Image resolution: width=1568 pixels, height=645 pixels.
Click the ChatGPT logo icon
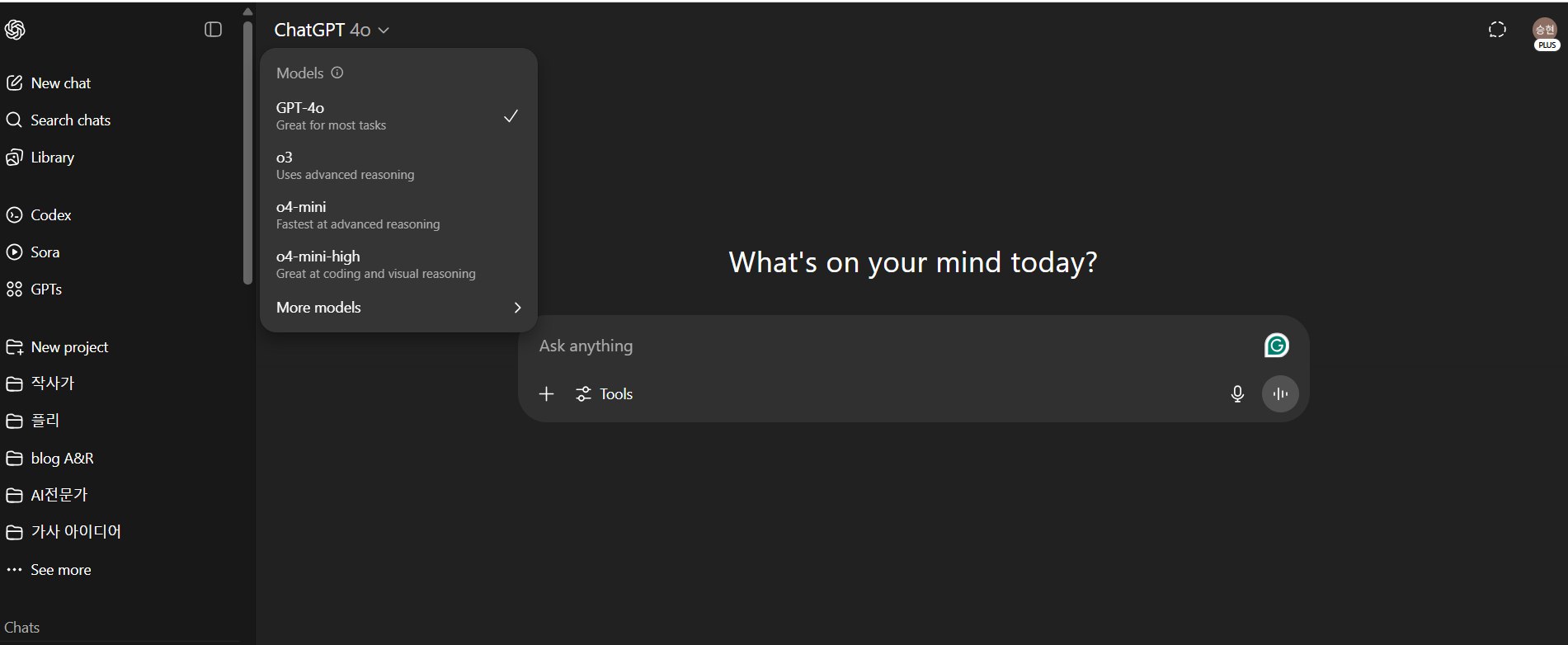click(15, 30)
